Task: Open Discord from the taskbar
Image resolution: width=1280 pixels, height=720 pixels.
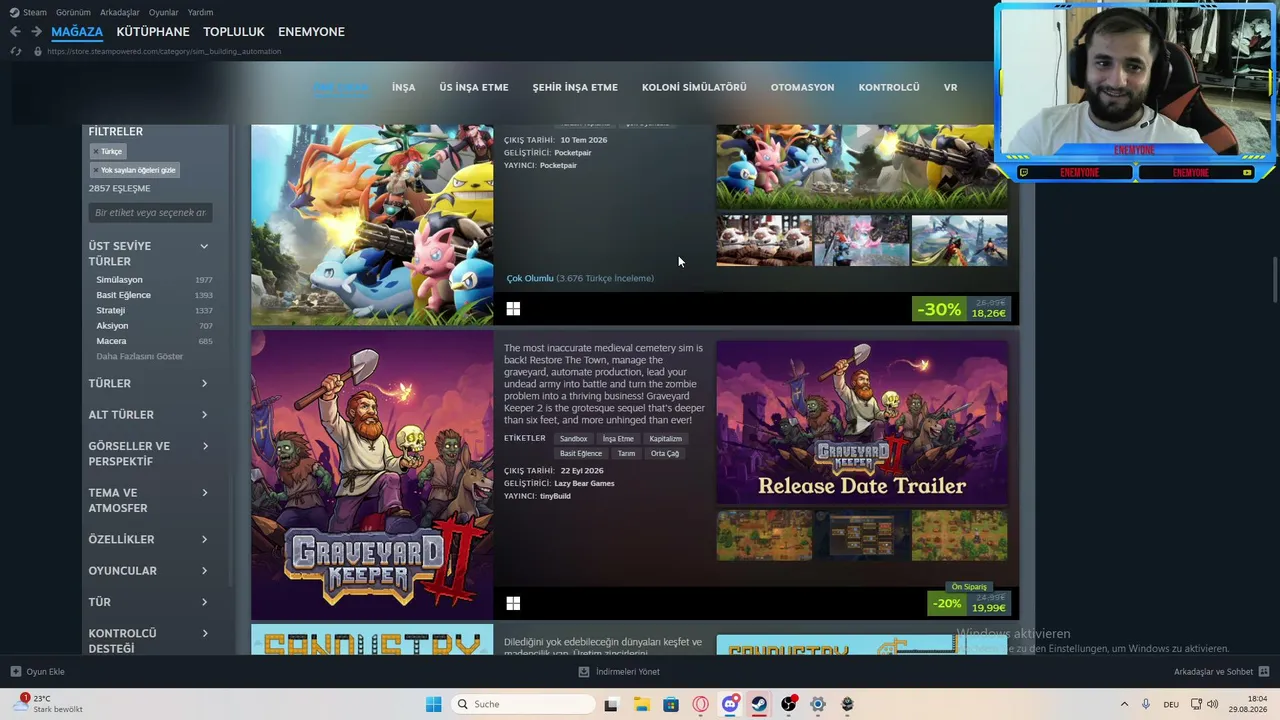Action: (x=730, y=704)
